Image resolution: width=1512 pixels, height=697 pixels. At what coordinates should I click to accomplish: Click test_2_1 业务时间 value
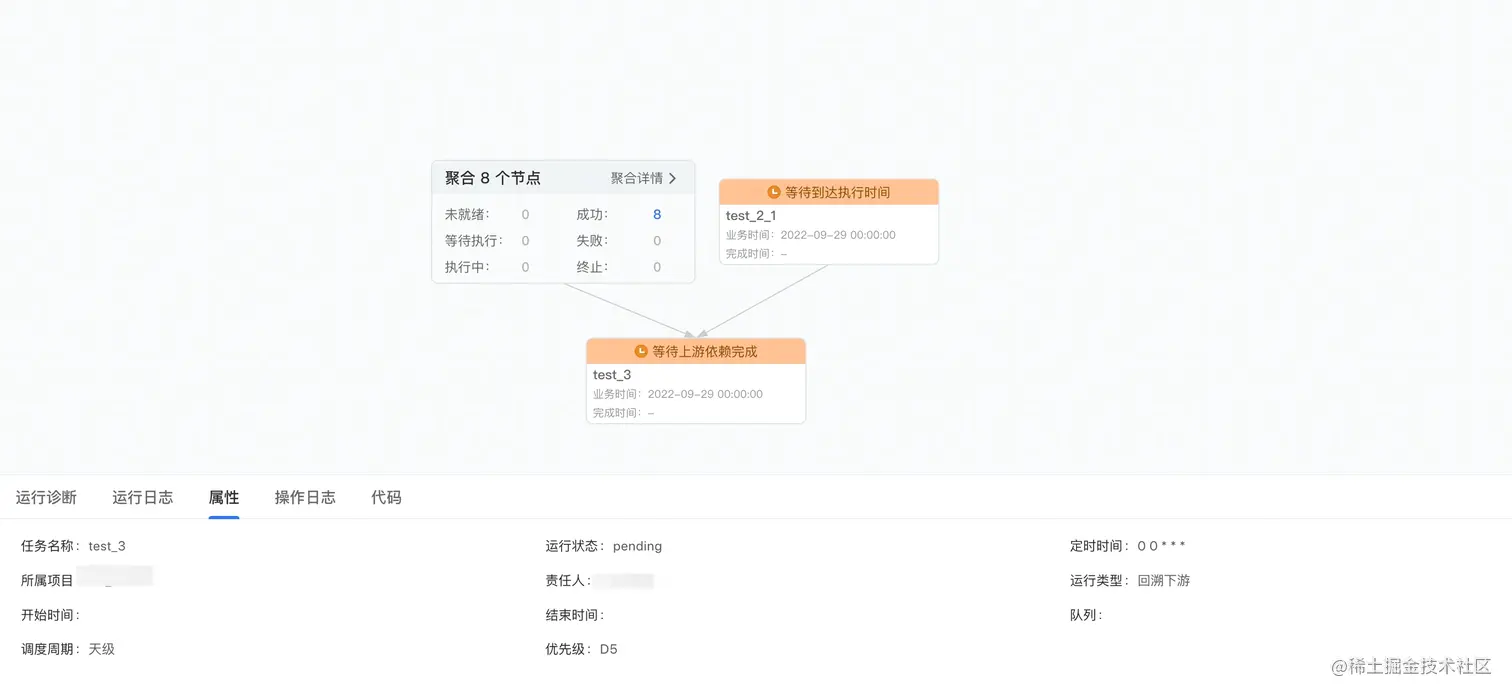coord(838,235)
